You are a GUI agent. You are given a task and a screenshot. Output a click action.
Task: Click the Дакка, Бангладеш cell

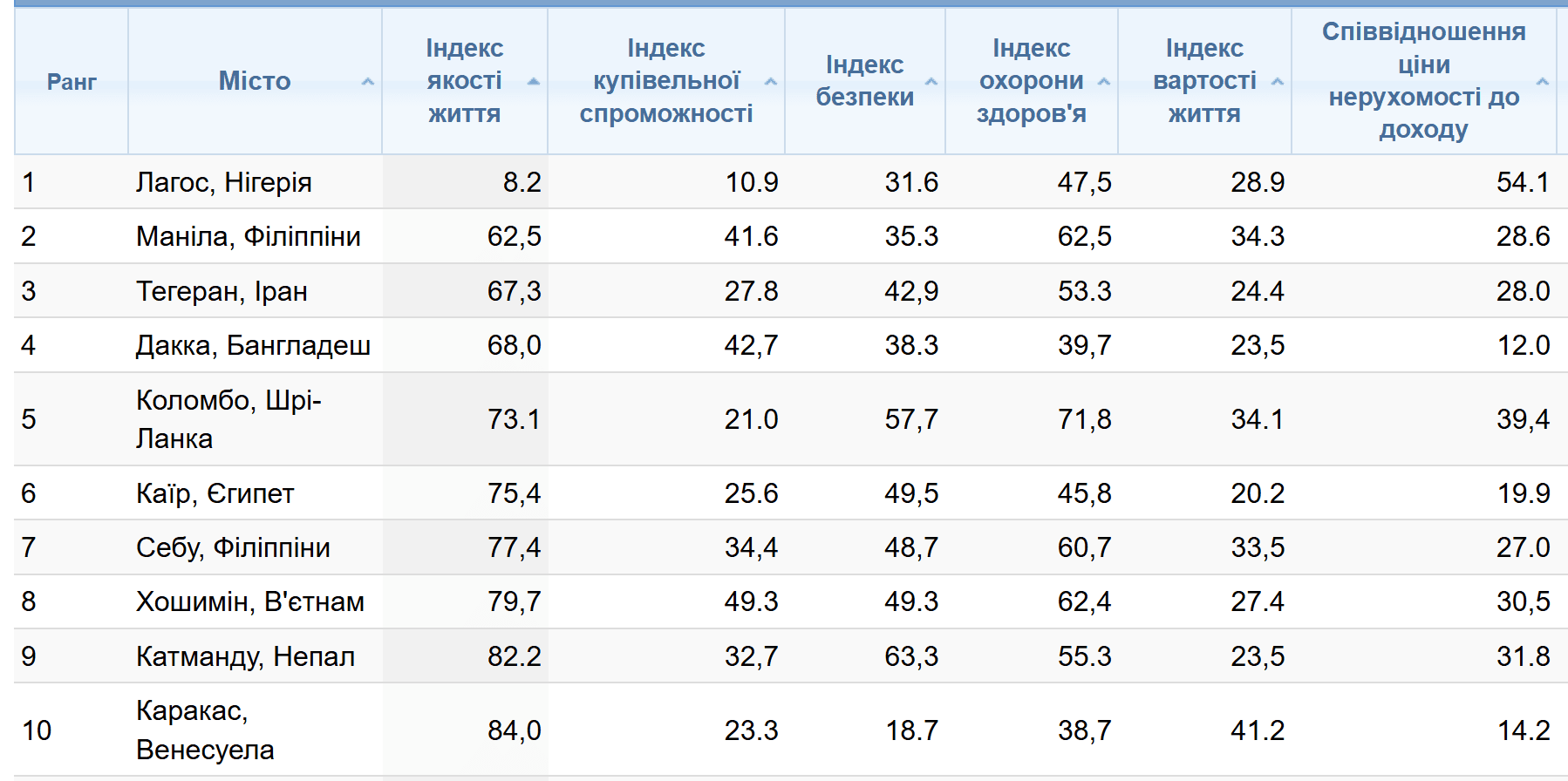click(253, 345)
